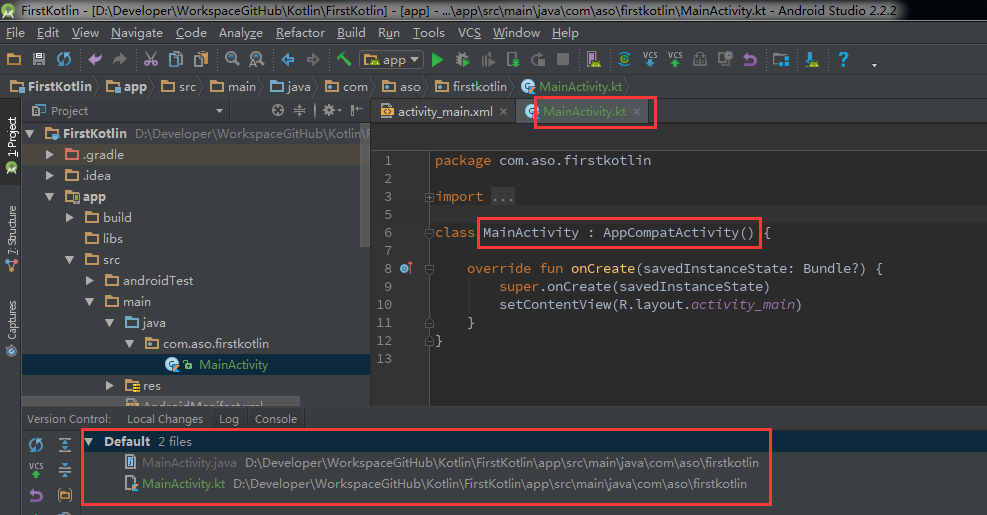Viewport: 987px width, 515px height.
Task: Collapse the FirstKotlin root tree node
Action: click(30, 133)
